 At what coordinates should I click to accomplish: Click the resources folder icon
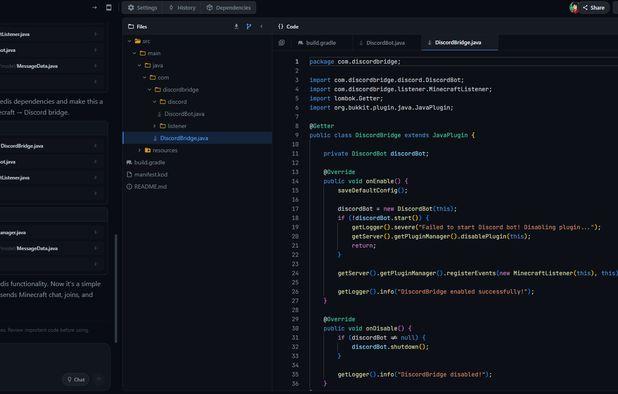(x=148, y=150)
